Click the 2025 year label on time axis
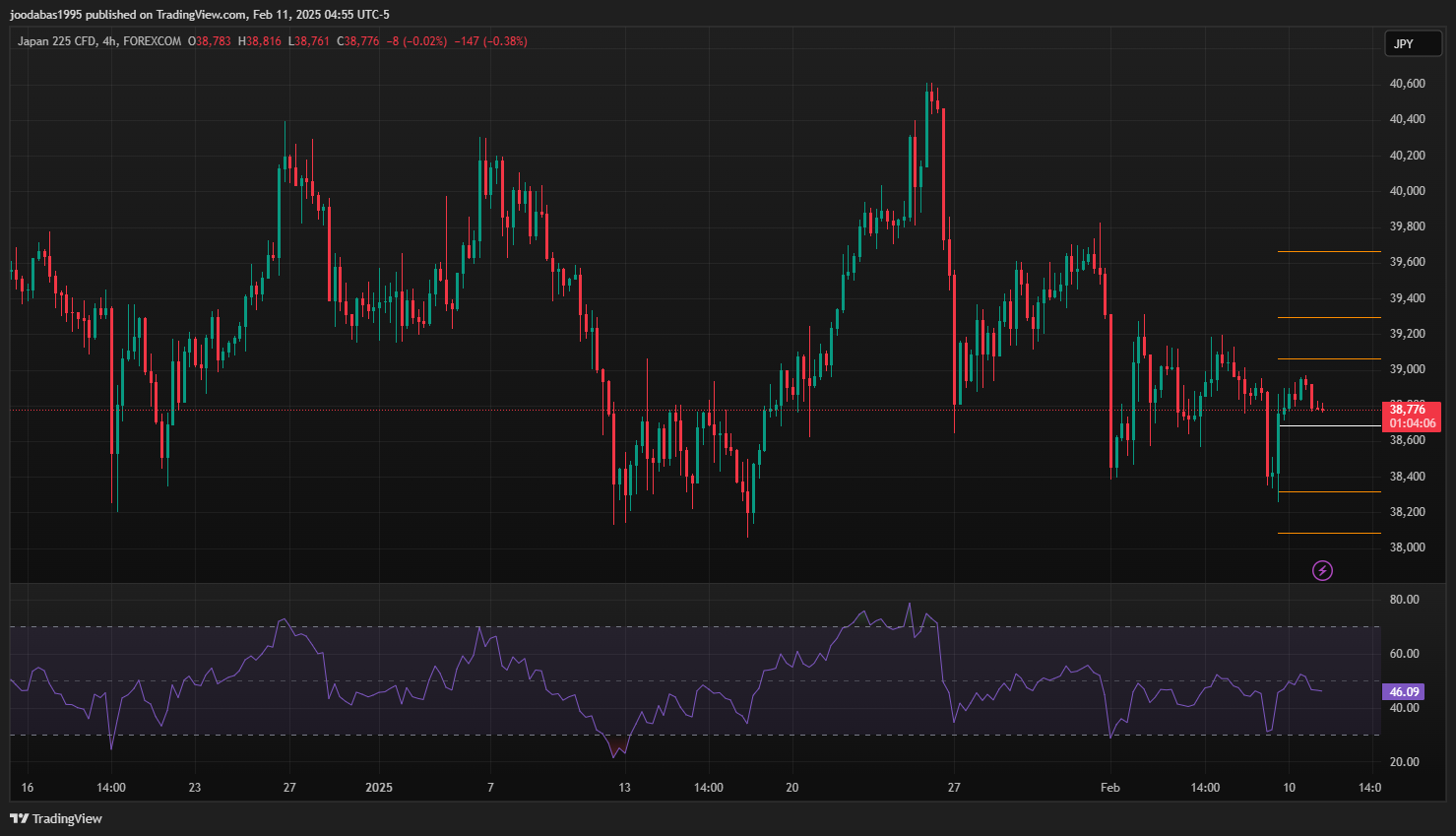The image size is (1456, 836). click(379, 788)
